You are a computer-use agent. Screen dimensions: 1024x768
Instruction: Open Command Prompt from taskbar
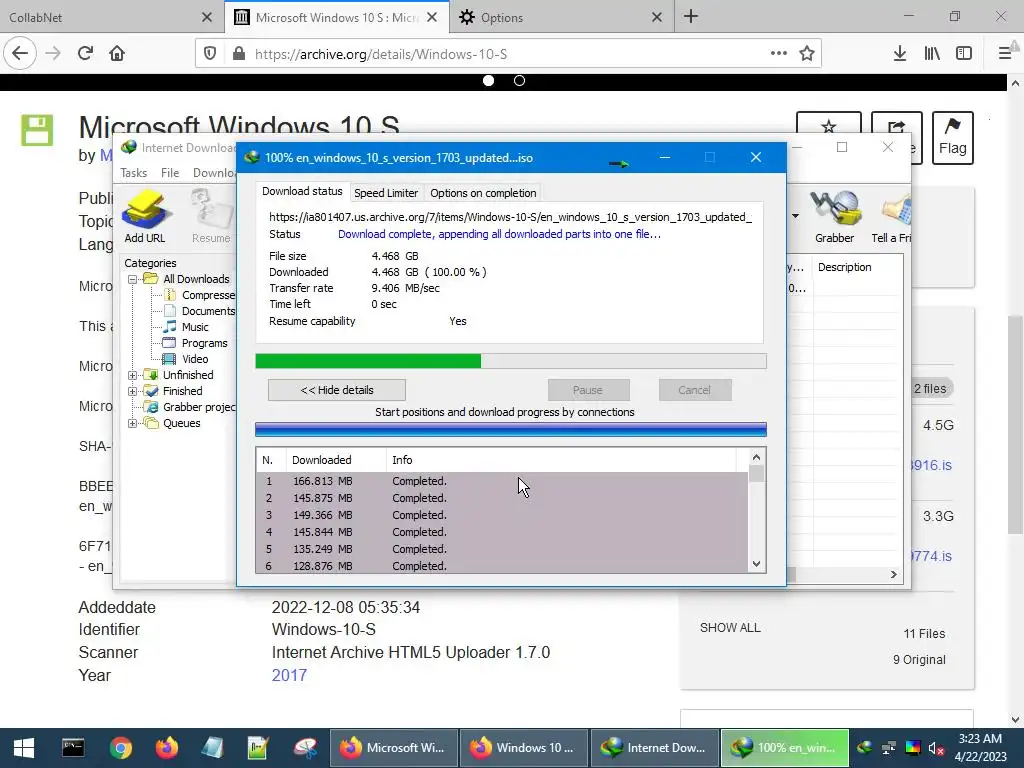[x=73, y=748]
